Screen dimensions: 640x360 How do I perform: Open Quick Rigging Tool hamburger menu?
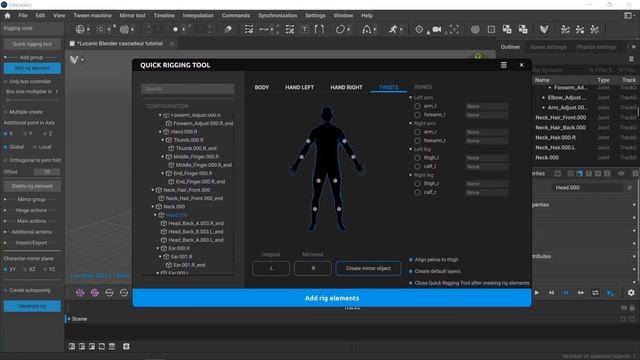pyautogui.click(x=504, y=65)
